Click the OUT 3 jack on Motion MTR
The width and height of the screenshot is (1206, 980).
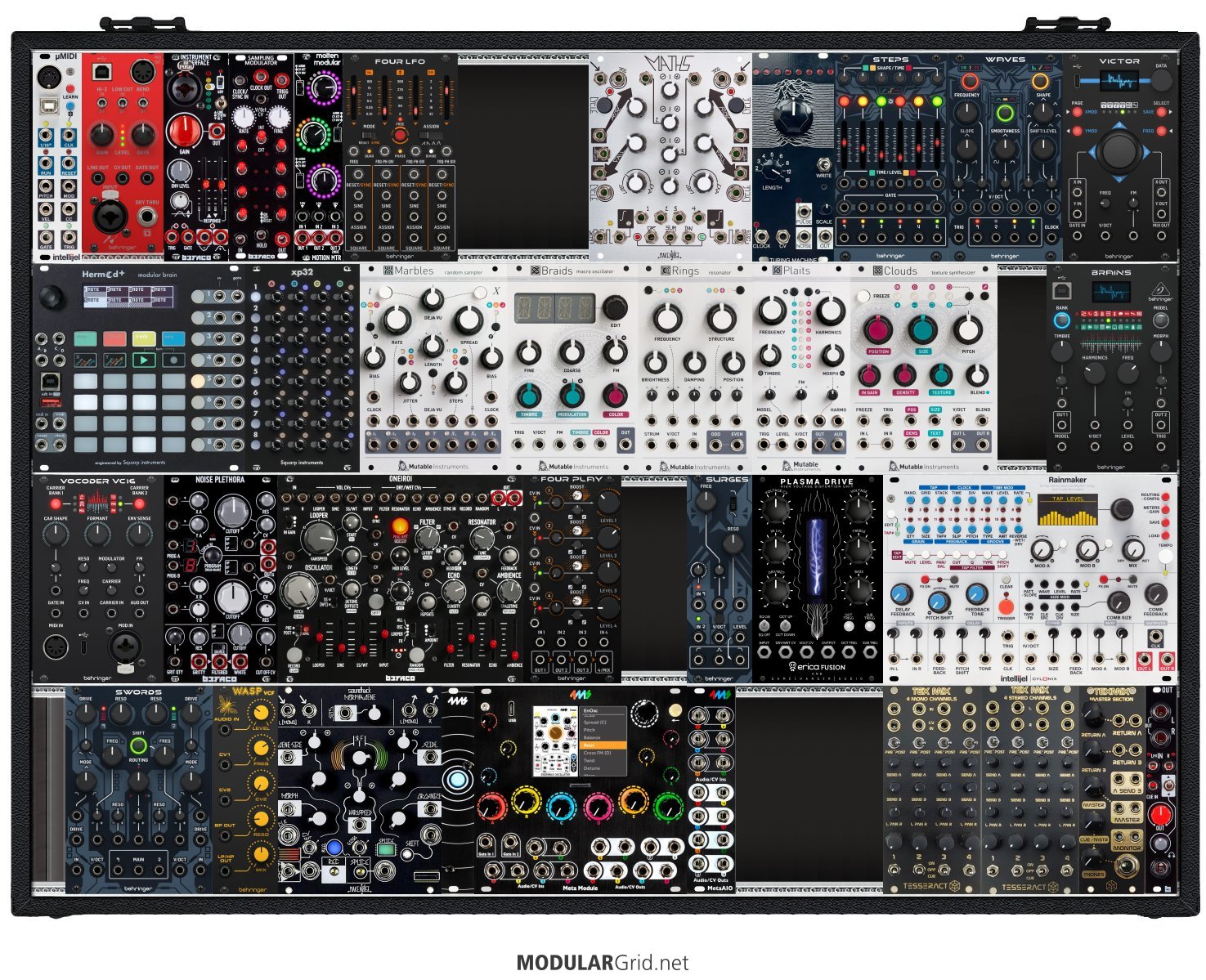[x=334, y=237]
